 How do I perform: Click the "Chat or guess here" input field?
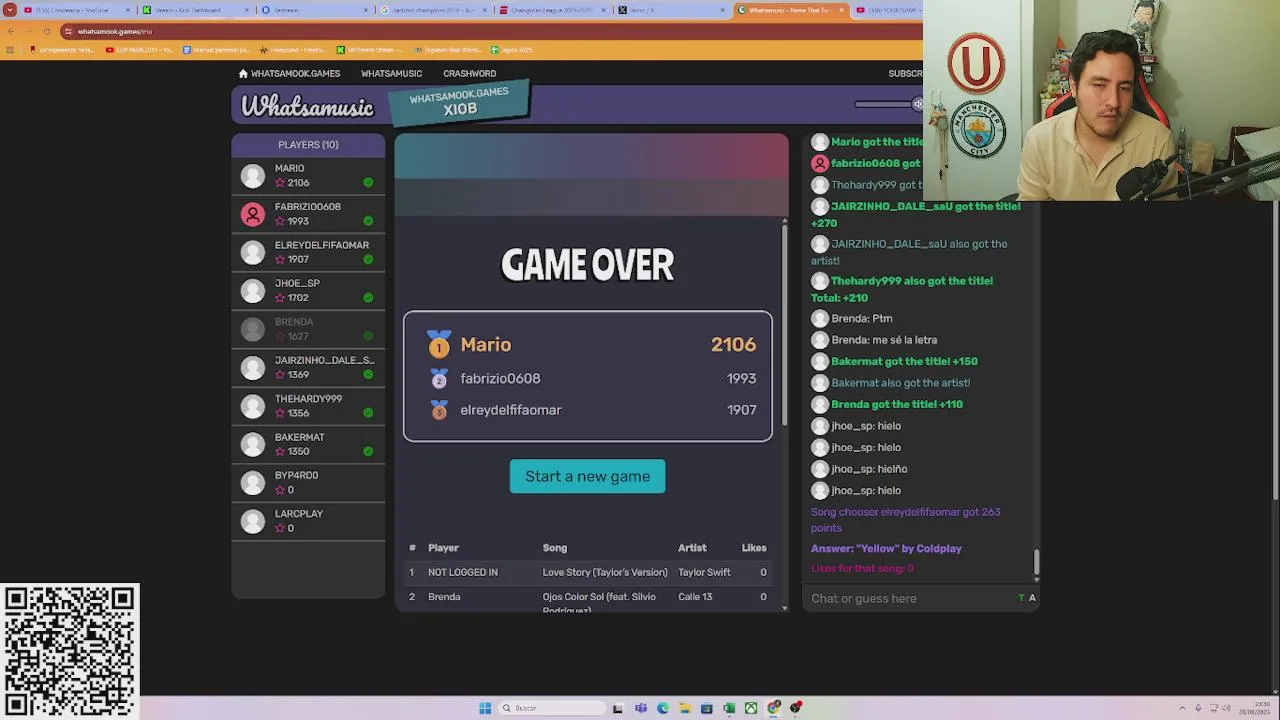910,598
